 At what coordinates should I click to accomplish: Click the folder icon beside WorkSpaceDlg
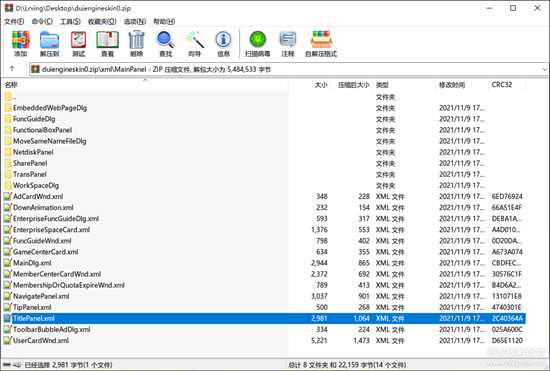(x=8, y=186)
